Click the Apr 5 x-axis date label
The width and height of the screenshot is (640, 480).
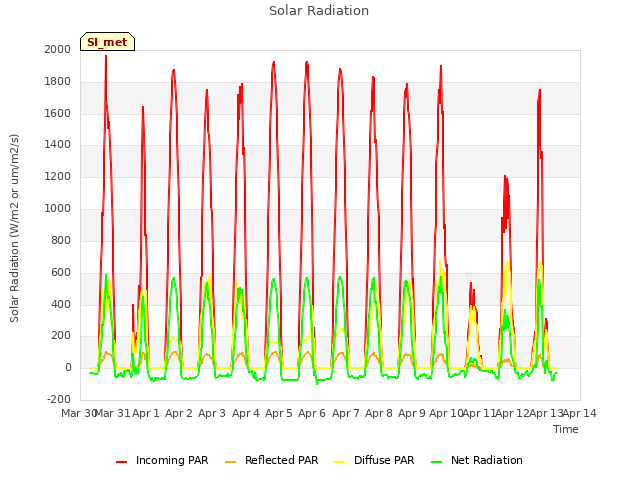pos(279,413)
